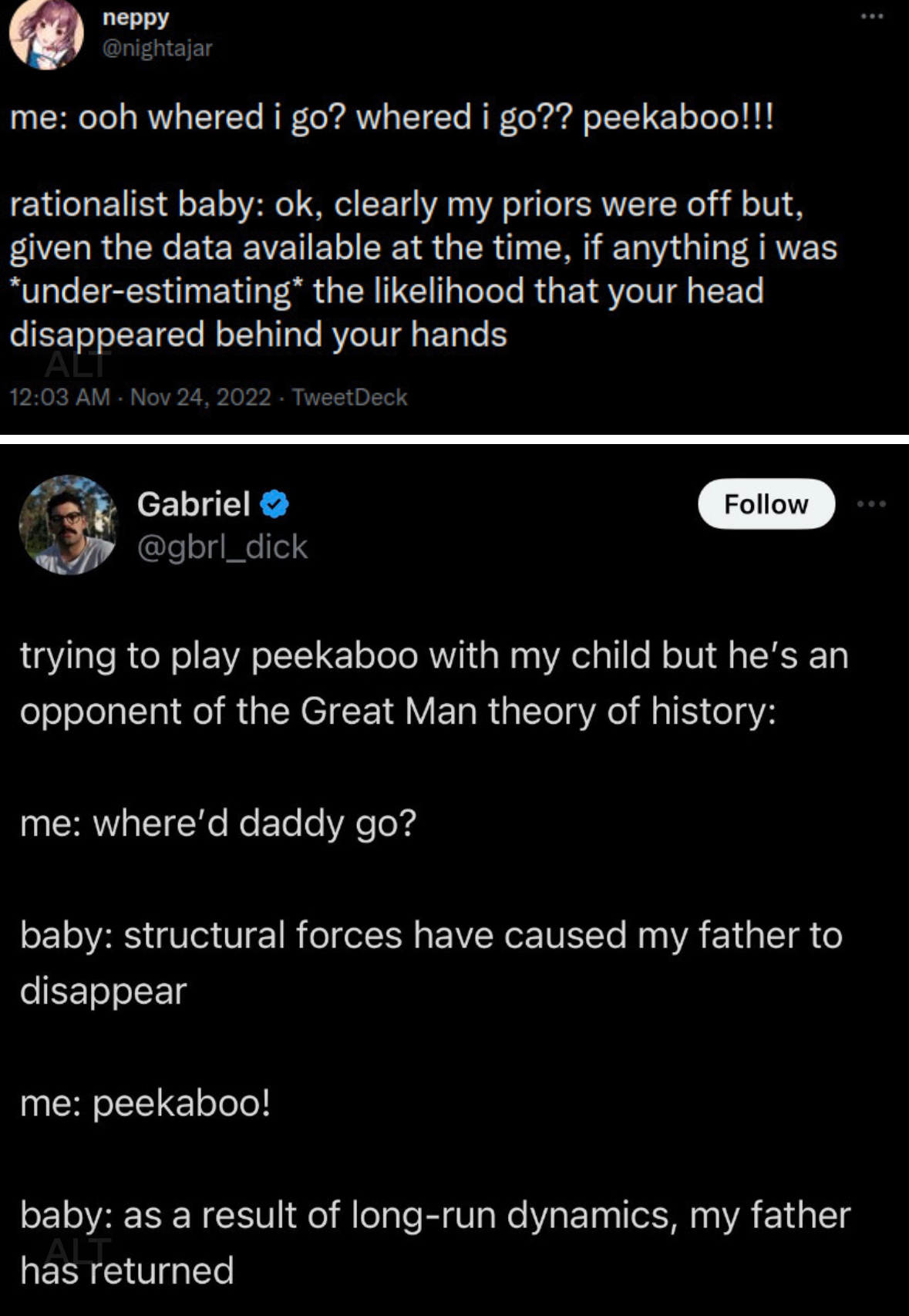Click the "structural forces" baby reply line
Screen dimensions: 909x1316
click(x=431, y=962)
